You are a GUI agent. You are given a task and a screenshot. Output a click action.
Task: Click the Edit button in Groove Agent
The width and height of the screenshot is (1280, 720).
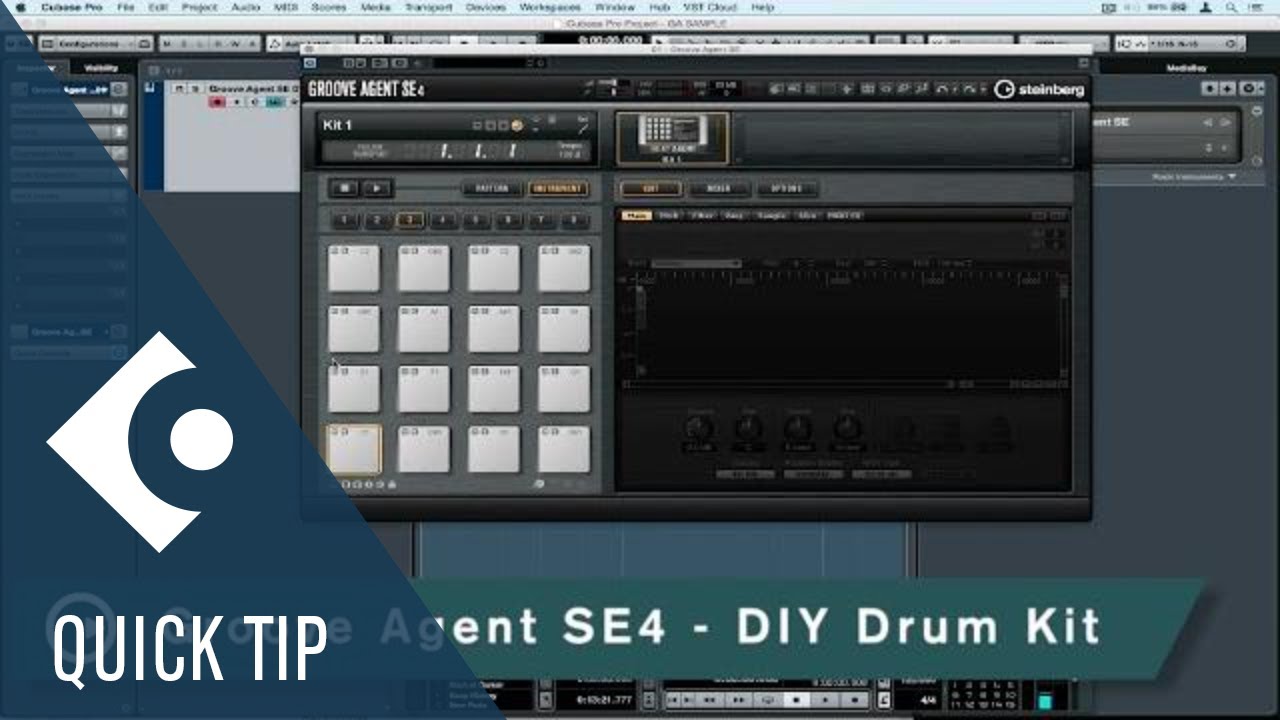pyautogui.click(x=650, y=188)
